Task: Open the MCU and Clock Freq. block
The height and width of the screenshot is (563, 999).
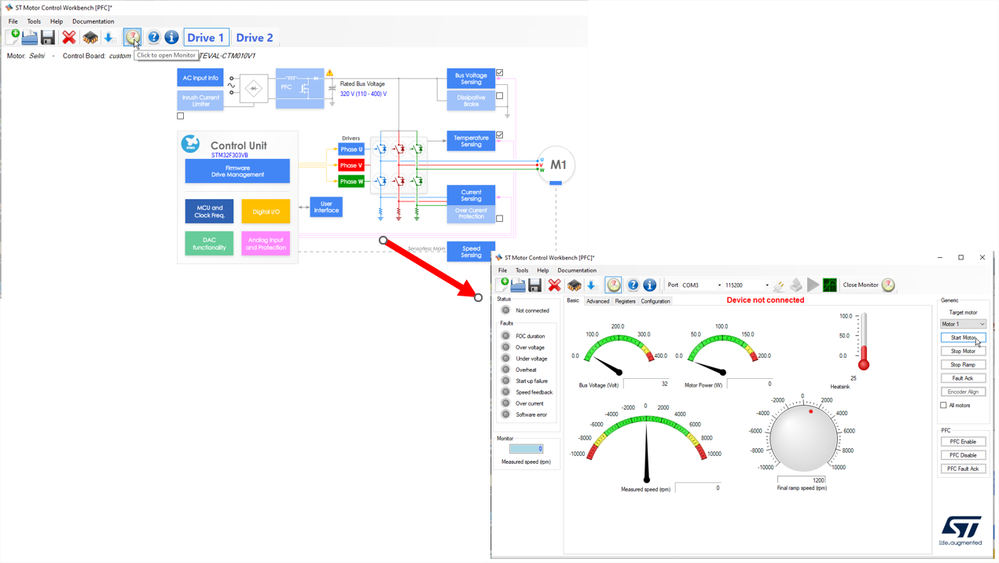Action: 209,211
